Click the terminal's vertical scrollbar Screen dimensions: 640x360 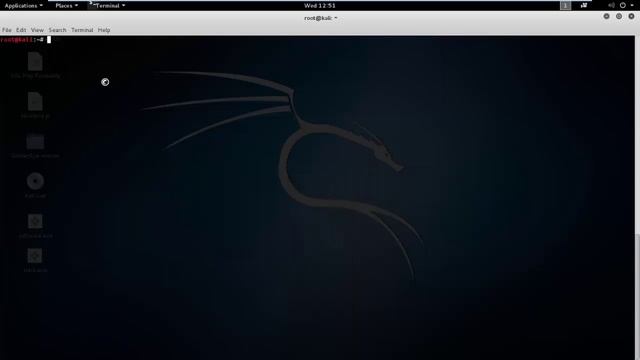[x=638, y=297]
